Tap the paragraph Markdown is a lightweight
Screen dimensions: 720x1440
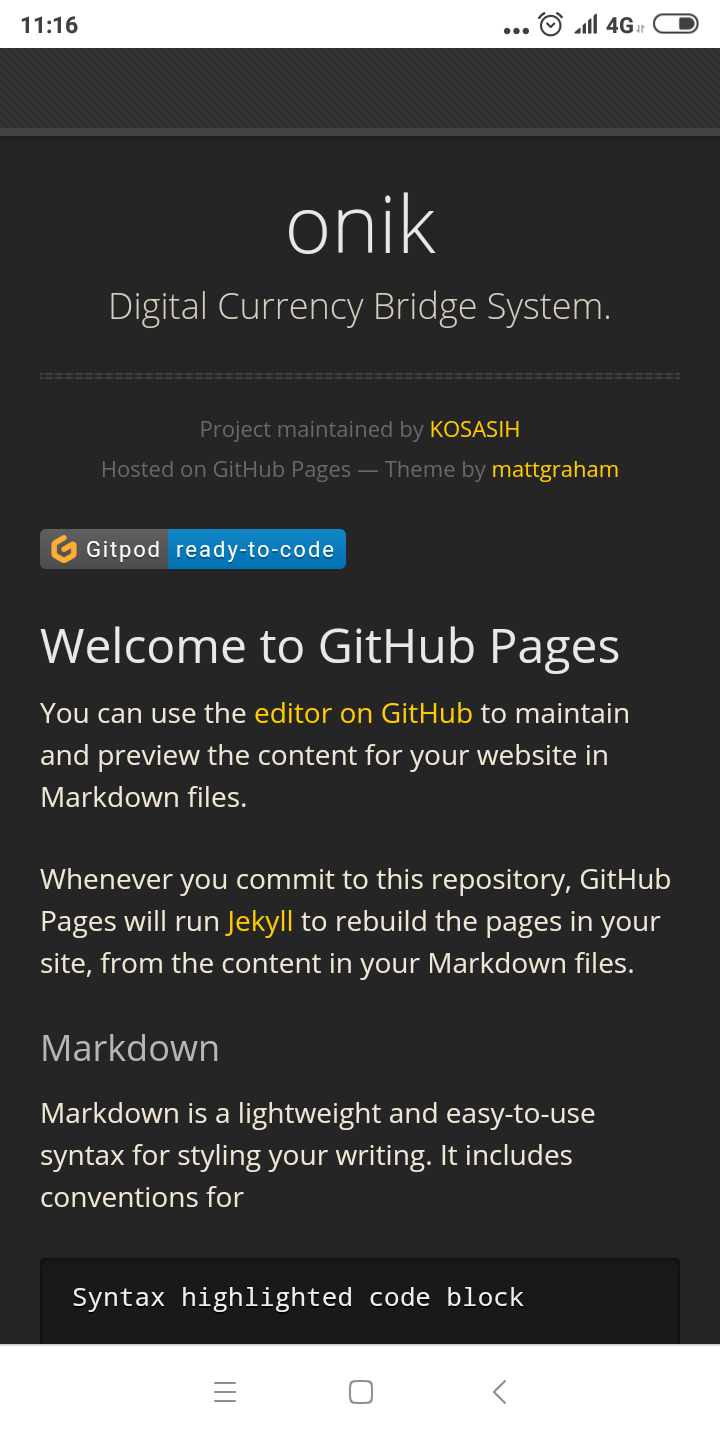pos(318,1155)
